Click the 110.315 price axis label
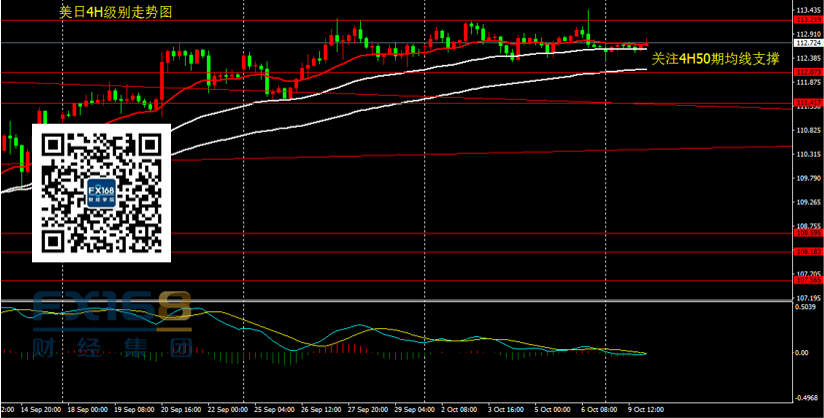The height and width of the screenshot is (418, 824). coord(807,154)
